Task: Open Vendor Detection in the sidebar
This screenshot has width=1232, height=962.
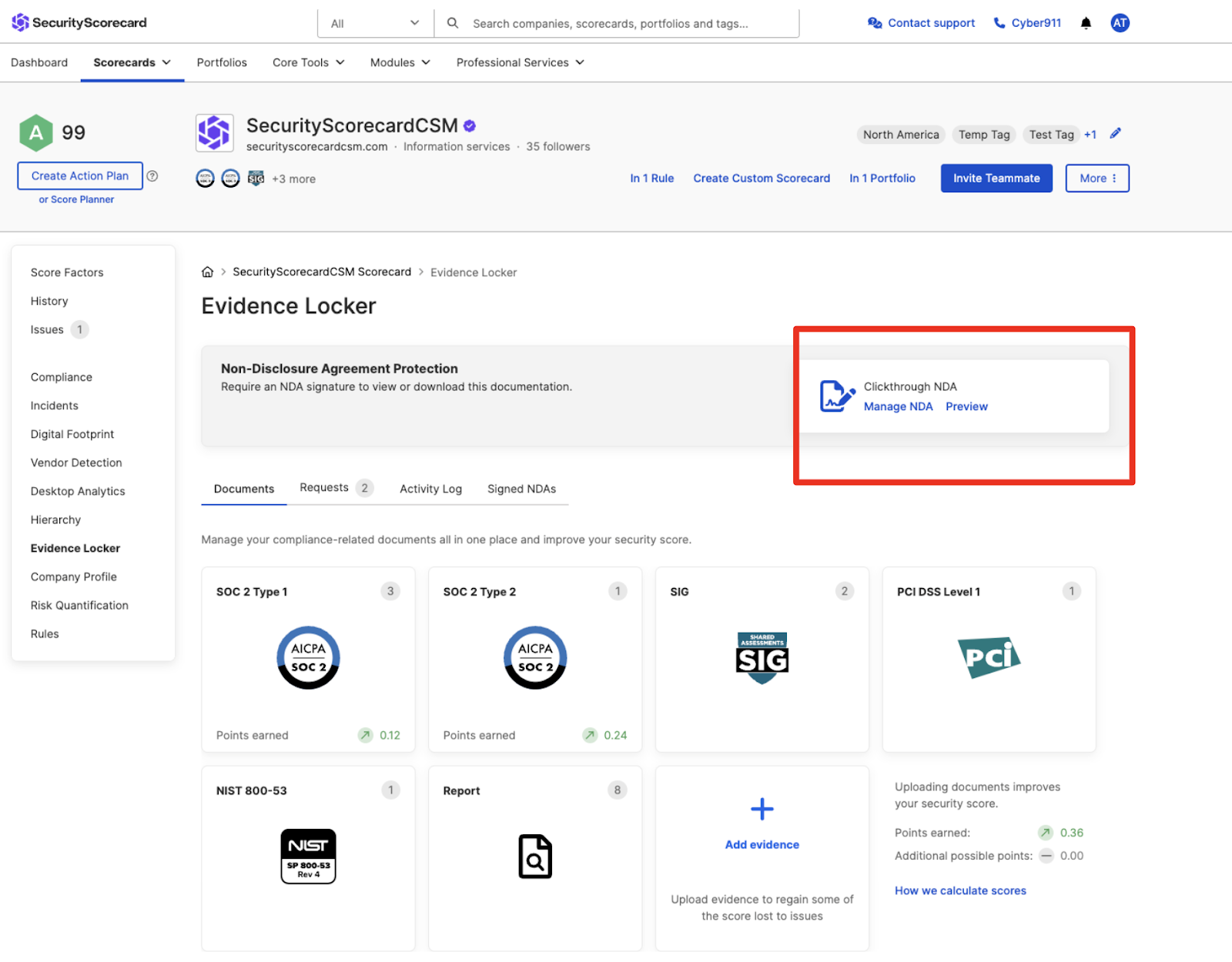Action: [76, 463]
